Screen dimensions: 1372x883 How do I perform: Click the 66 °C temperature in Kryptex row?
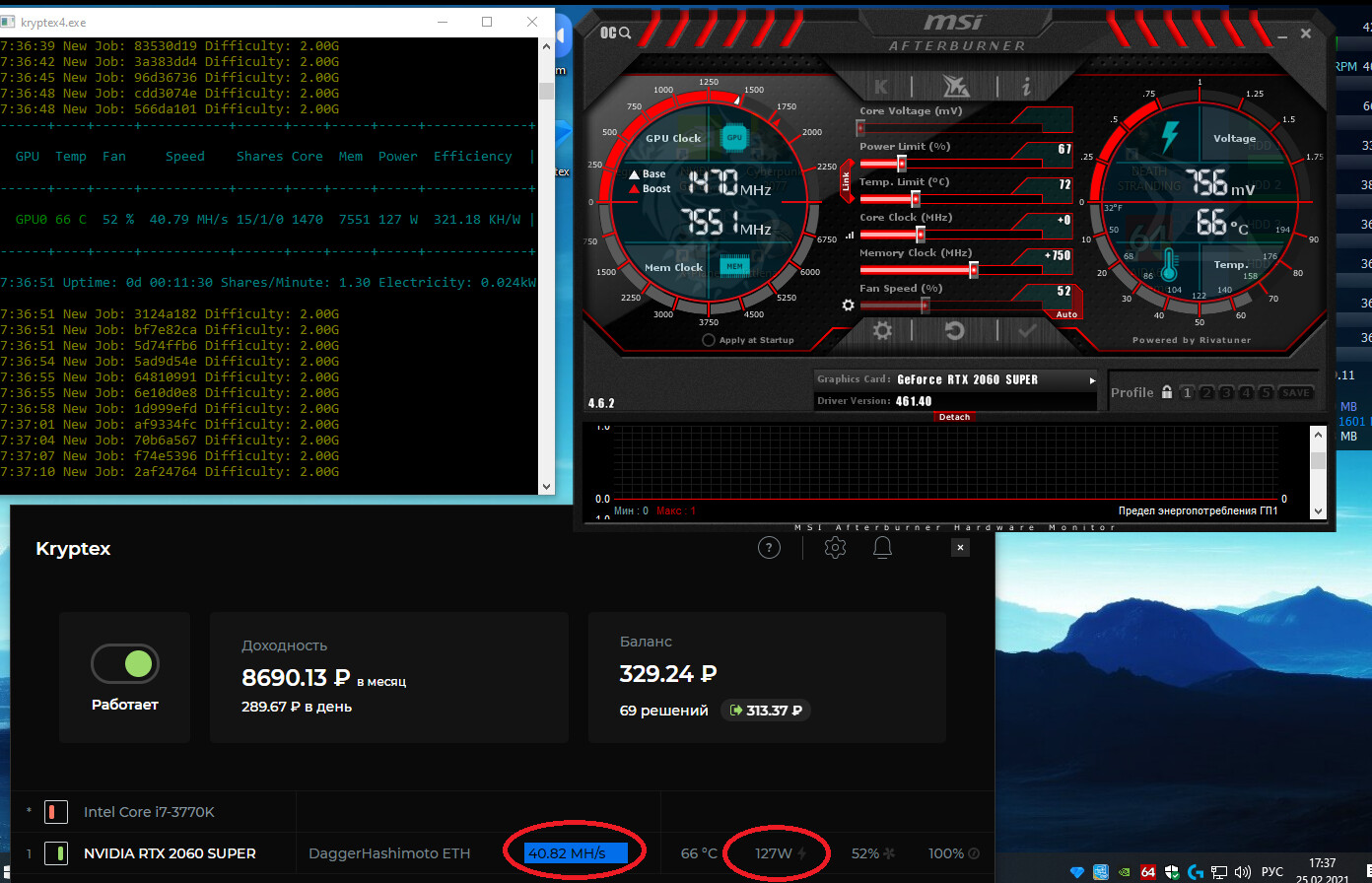tap(699, 853)
